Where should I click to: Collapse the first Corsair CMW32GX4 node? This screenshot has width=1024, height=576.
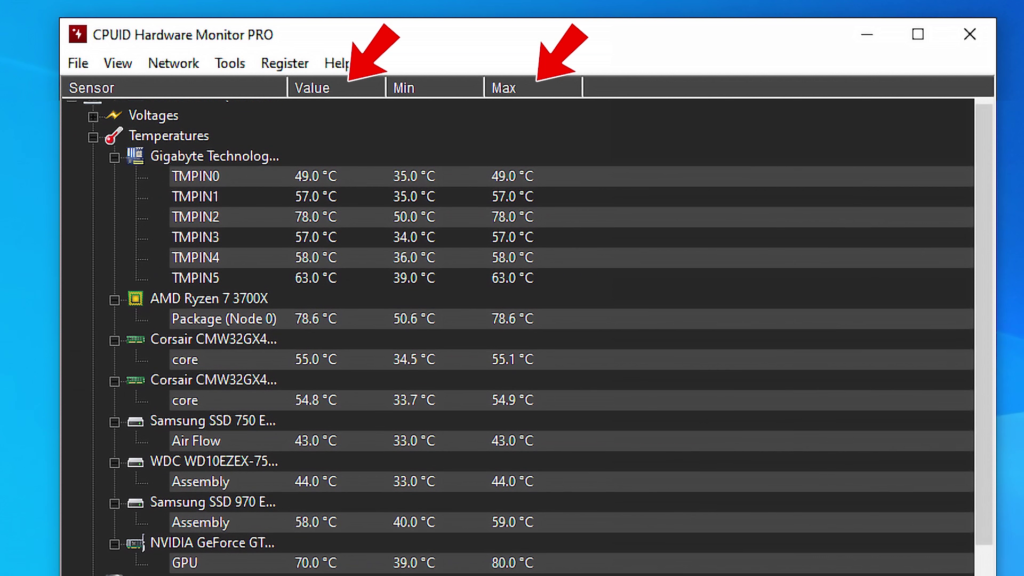114,340
